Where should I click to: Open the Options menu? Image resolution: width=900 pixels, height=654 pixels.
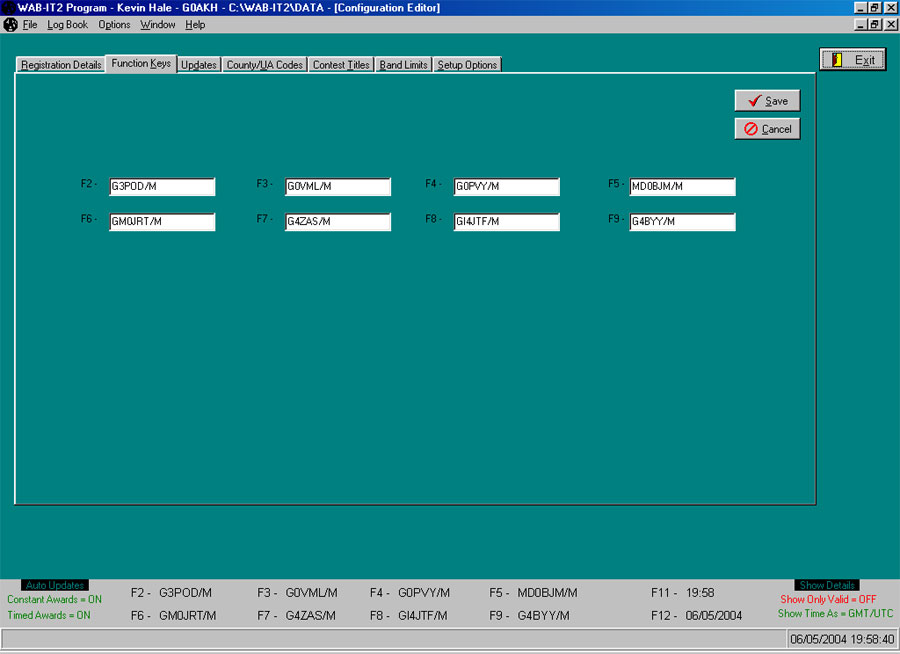coord(113,24)
